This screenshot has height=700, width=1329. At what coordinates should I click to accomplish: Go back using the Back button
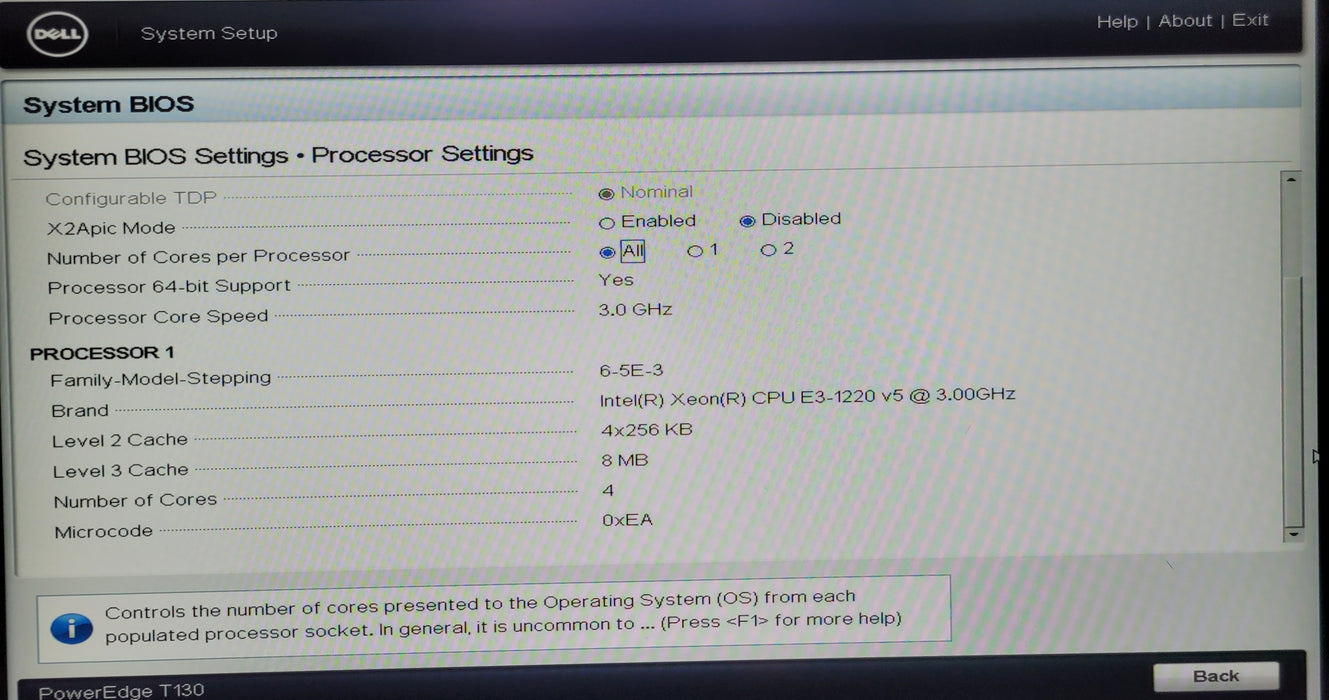coord(1216,676)
